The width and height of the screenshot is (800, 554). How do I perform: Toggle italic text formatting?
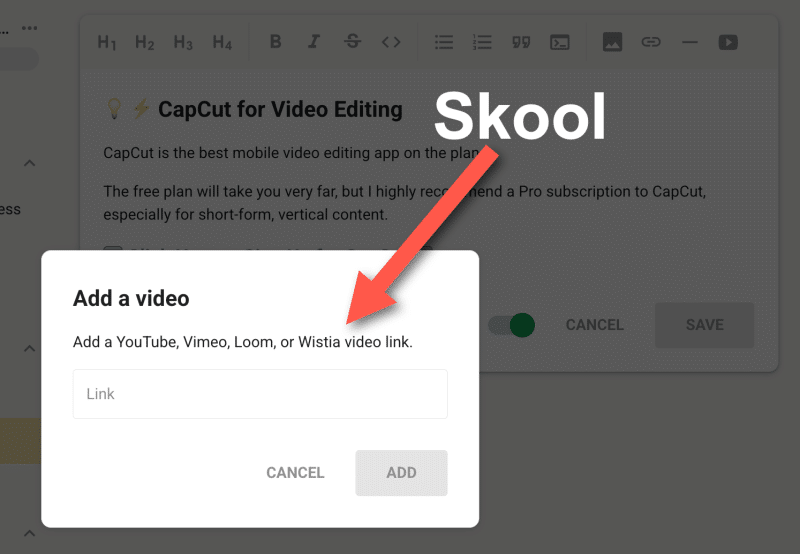(314, 41)
